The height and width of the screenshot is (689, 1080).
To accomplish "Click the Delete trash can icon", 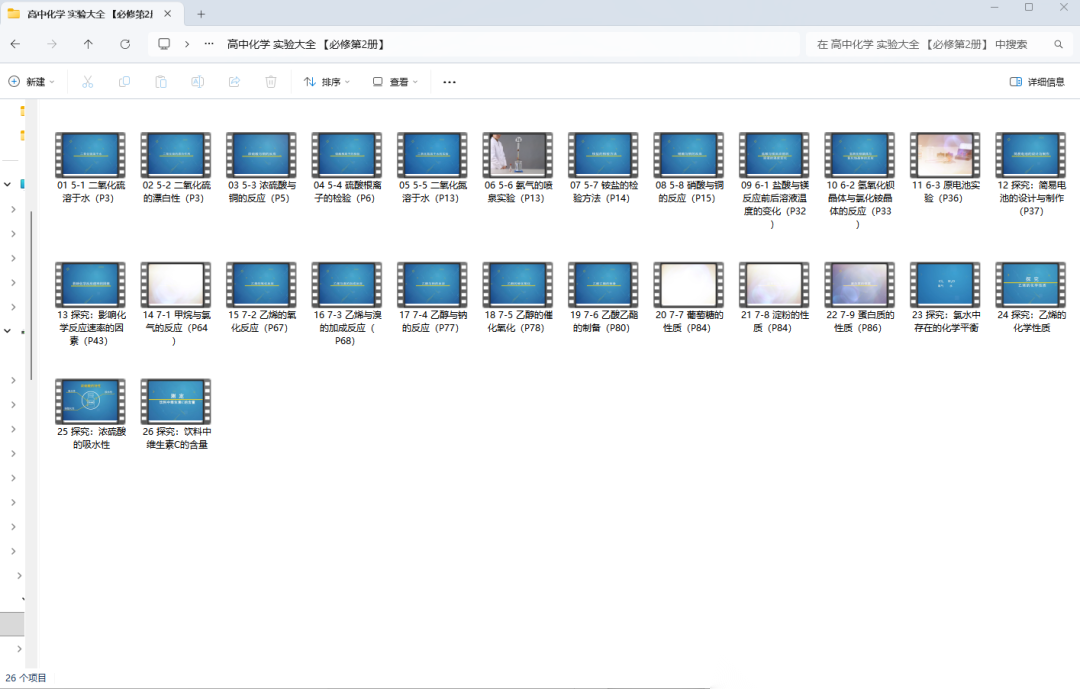I will coord(270,82).
